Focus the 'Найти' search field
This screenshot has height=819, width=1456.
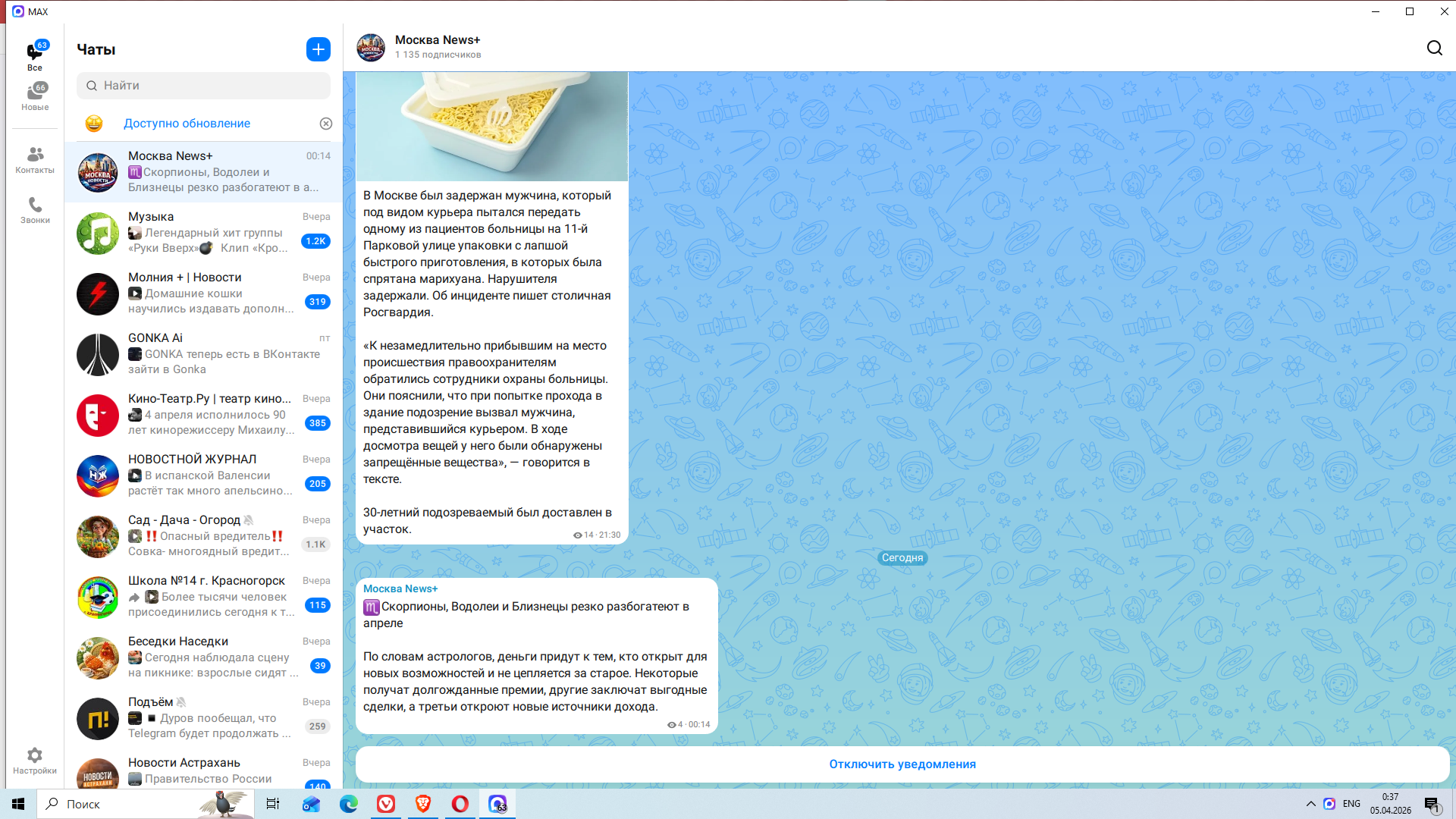tap(203, 86)
